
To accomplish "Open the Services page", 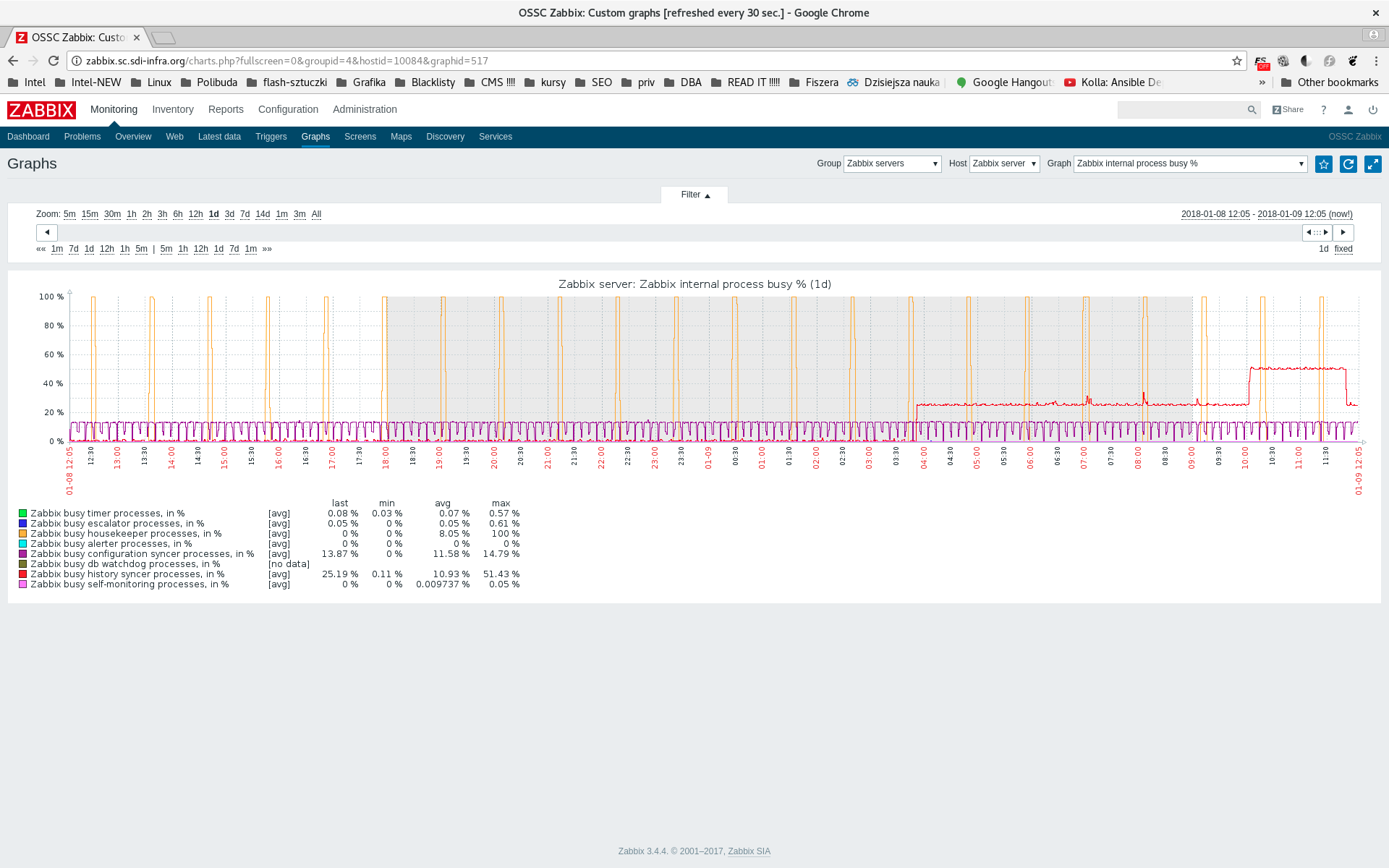I will [496, 137].
